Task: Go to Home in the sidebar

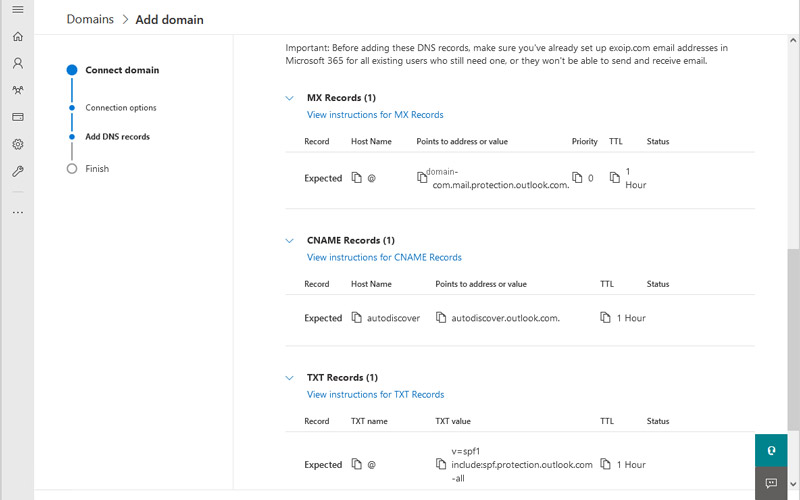Action: click(18, 37)
